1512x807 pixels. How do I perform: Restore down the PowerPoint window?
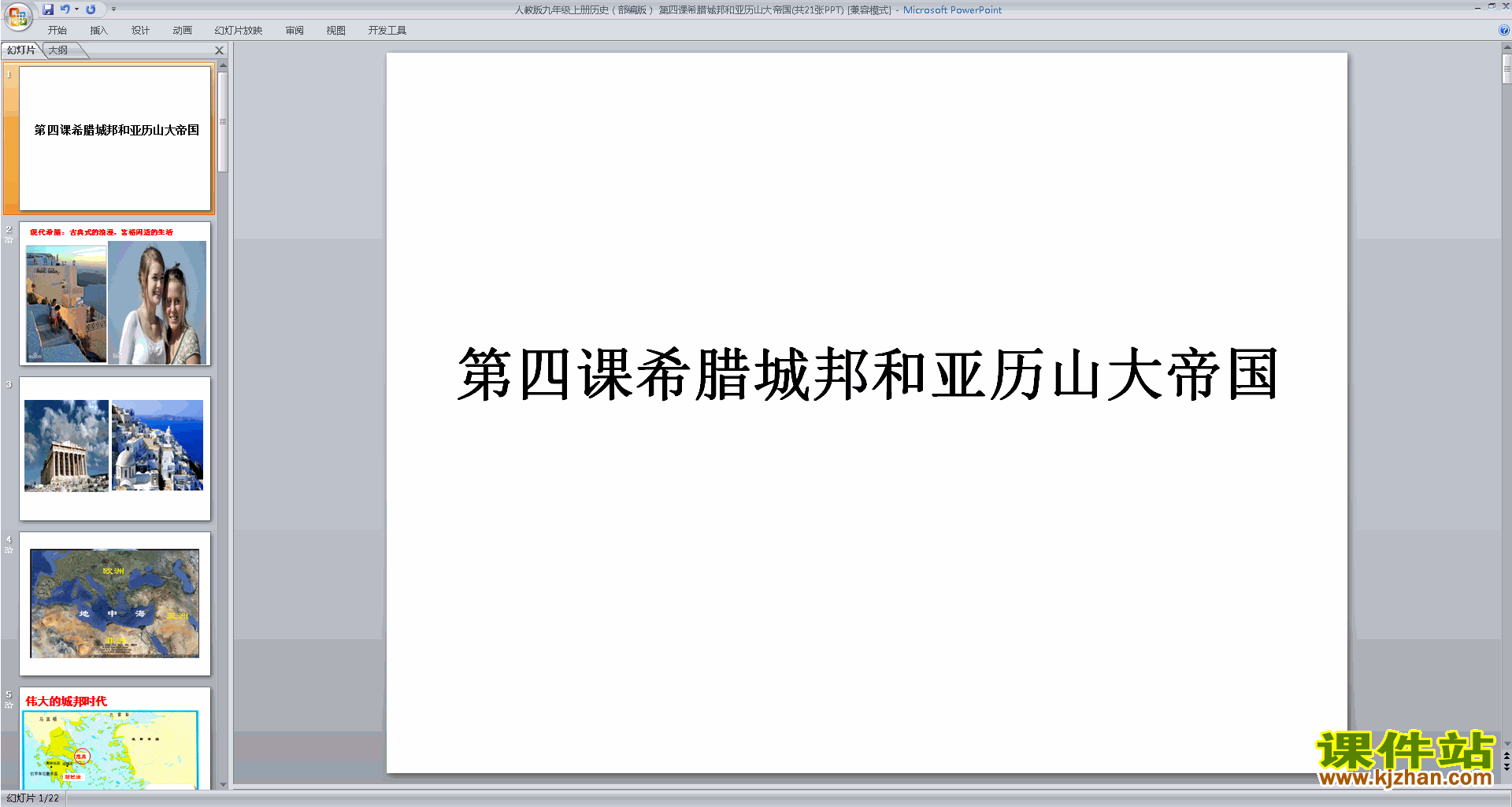point(1492,6)
